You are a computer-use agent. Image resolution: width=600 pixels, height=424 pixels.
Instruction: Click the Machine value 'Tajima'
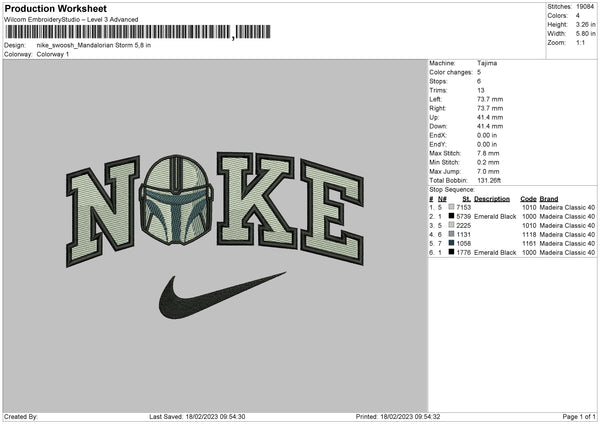[487, 63]
